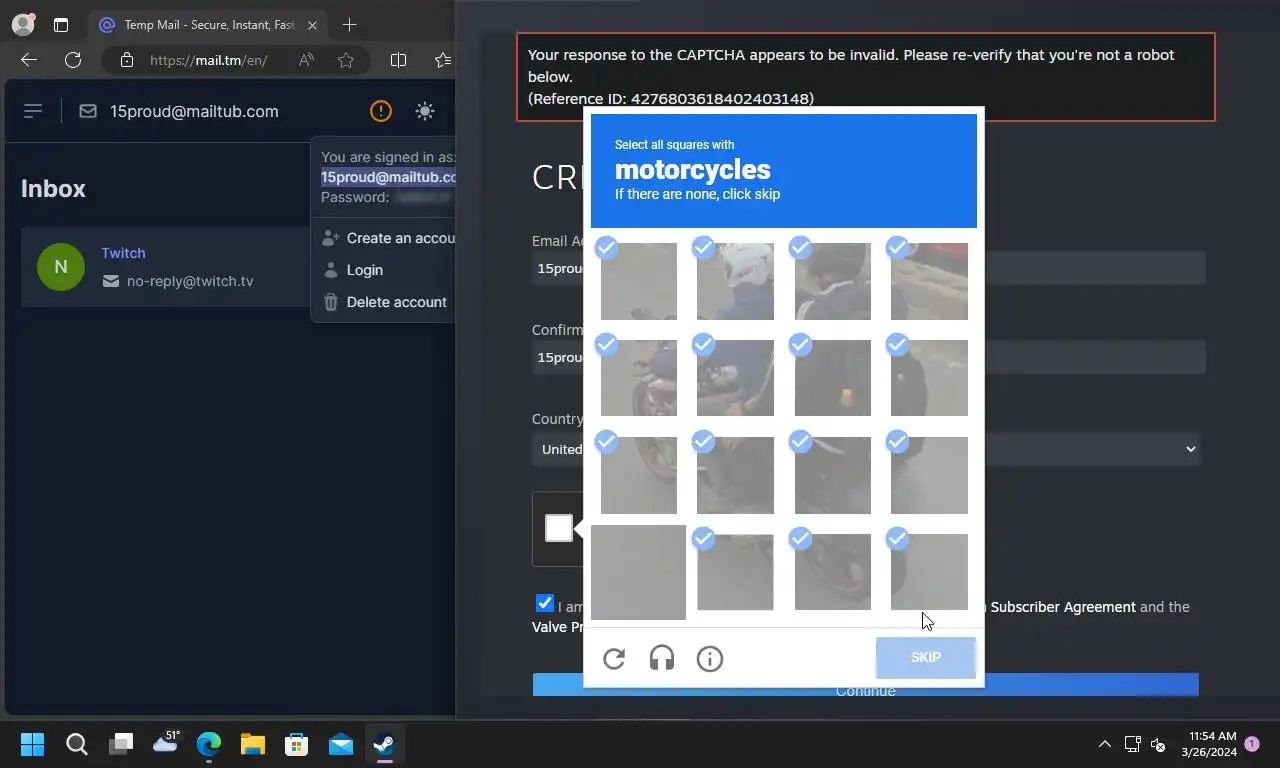Deselect the tile showing the white helmet

(735, 281)
